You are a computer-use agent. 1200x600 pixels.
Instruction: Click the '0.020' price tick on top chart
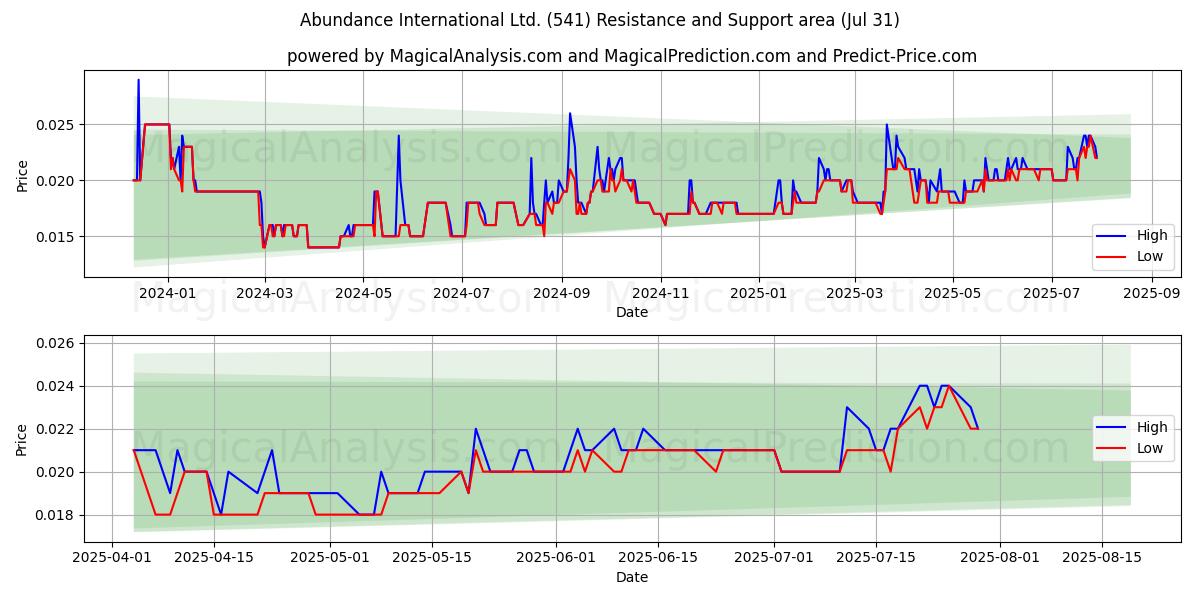[x=57, y=181]
